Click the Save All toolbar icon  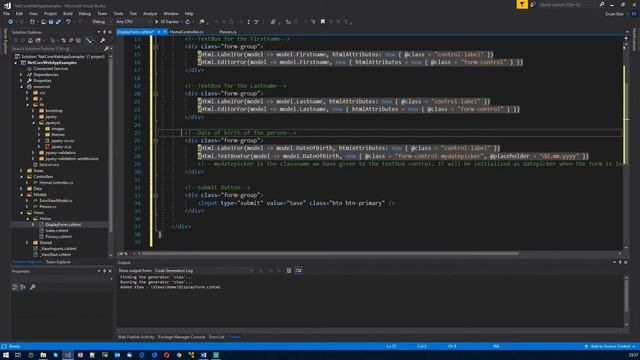(x=58, y=22)
